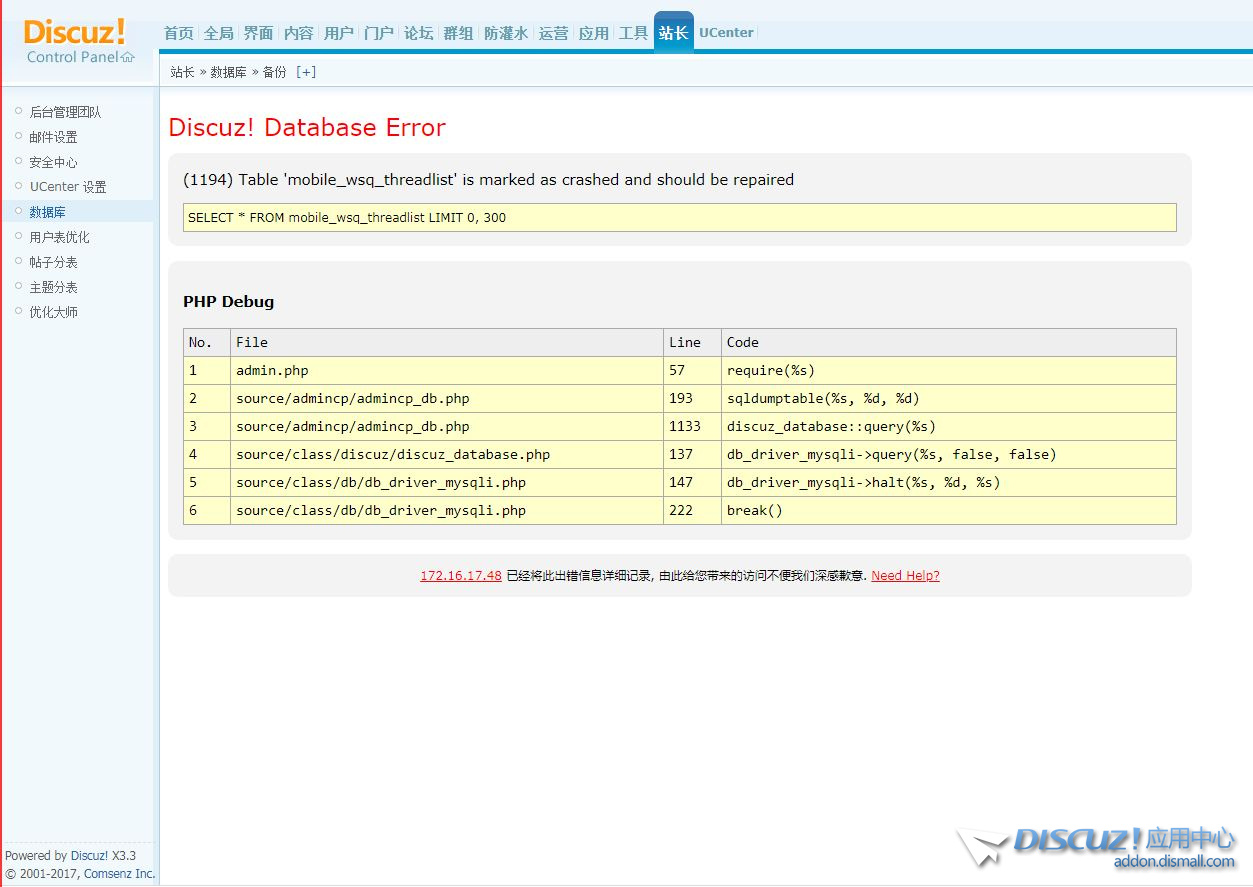Open the 工具 top menu
This screenshot has width=1253, height=887.
634,33
